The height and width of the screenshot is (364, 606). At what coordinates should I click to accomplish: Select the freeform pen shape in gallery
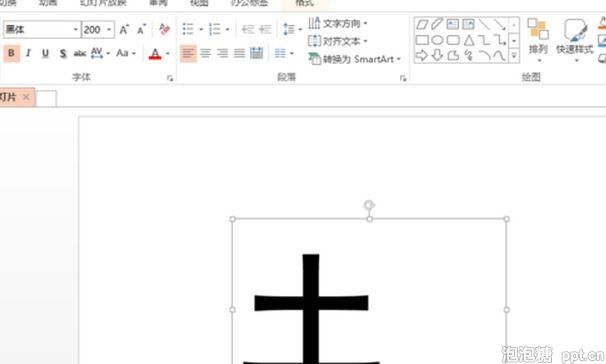pyautogui.click(x=437, y=25)
